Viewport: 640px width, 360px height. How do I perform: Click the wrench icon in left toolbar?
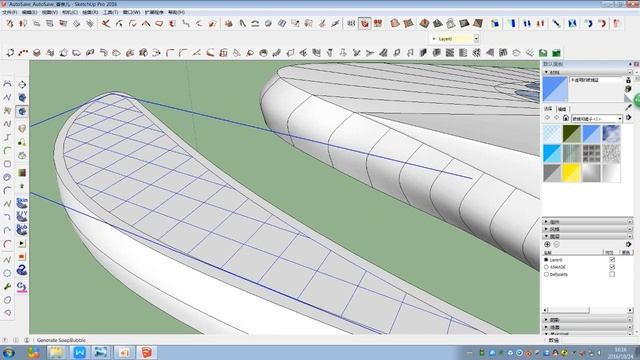point(7,287)
